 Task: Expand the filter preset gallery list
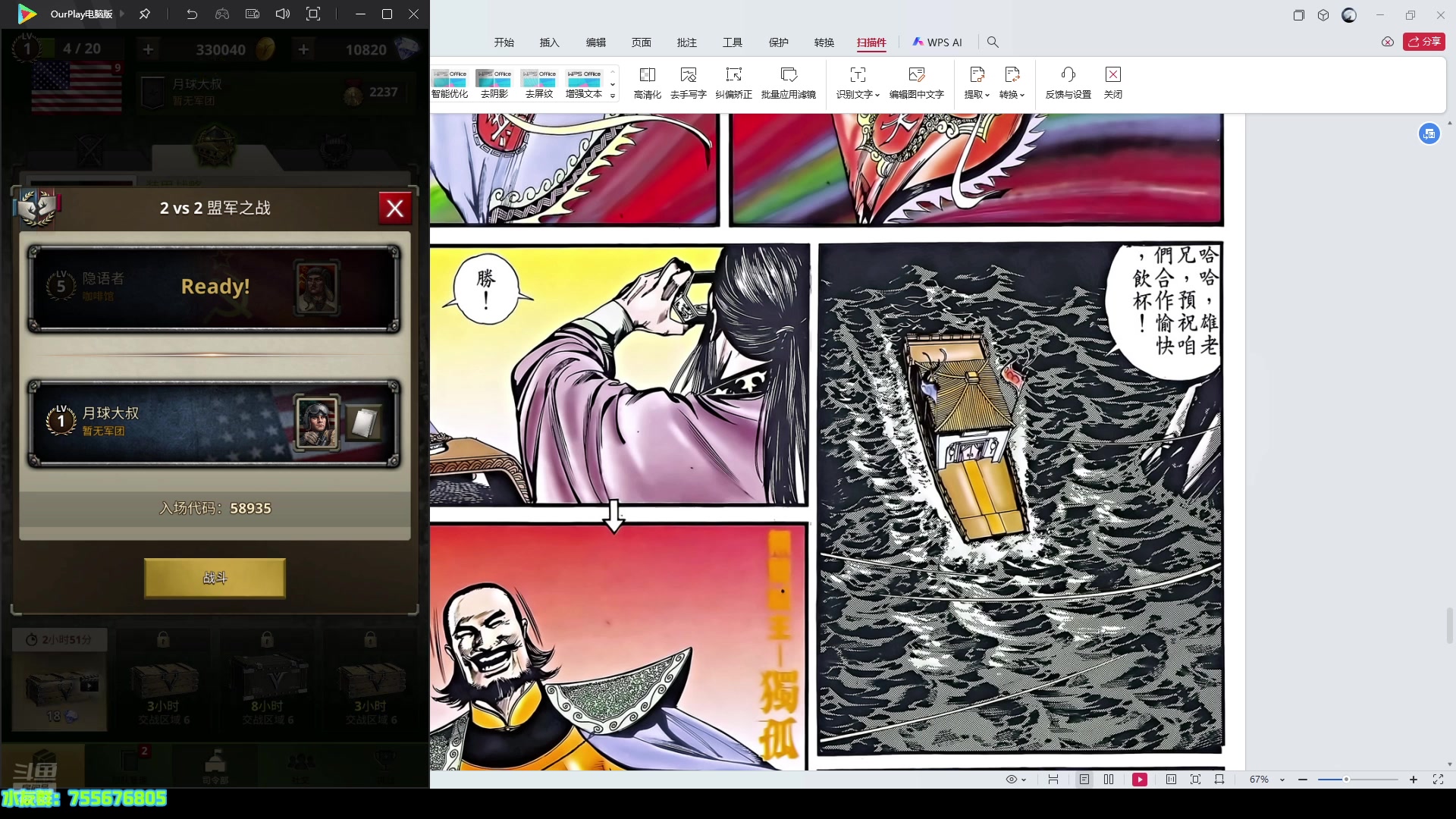613,96
